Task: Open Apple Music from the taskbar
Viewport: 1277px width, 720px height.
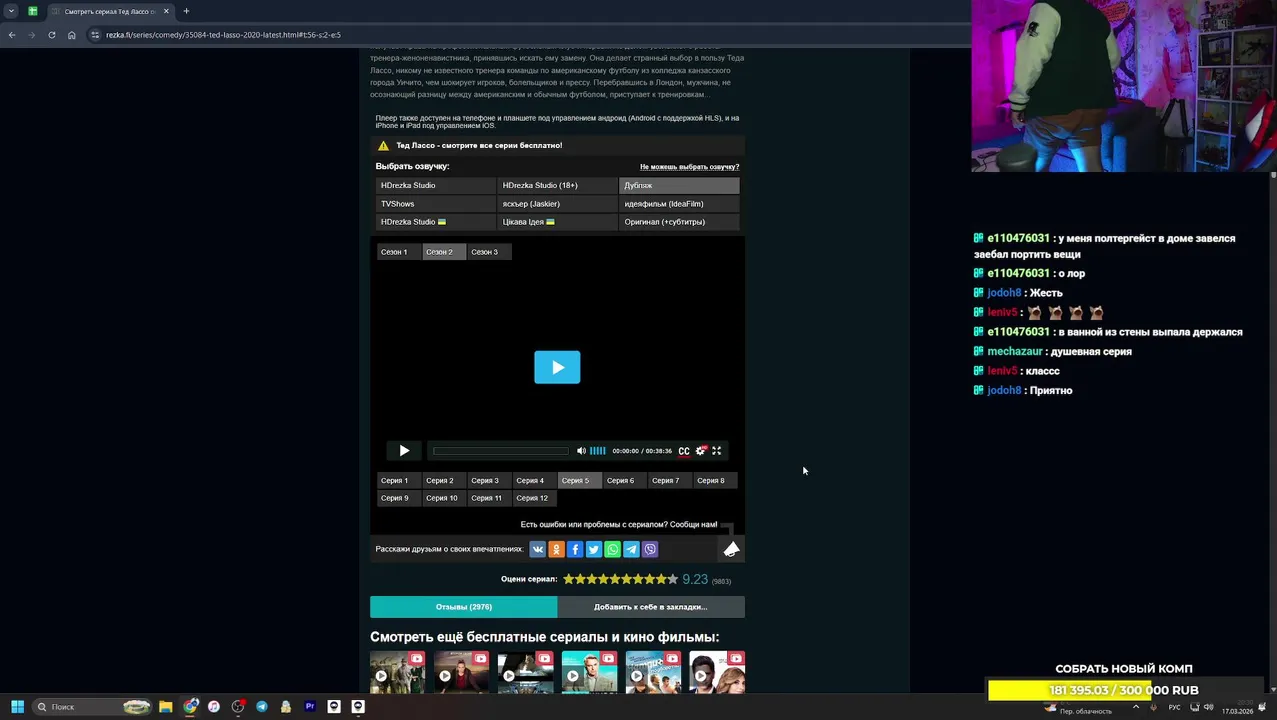Action: tap(214, 707)
